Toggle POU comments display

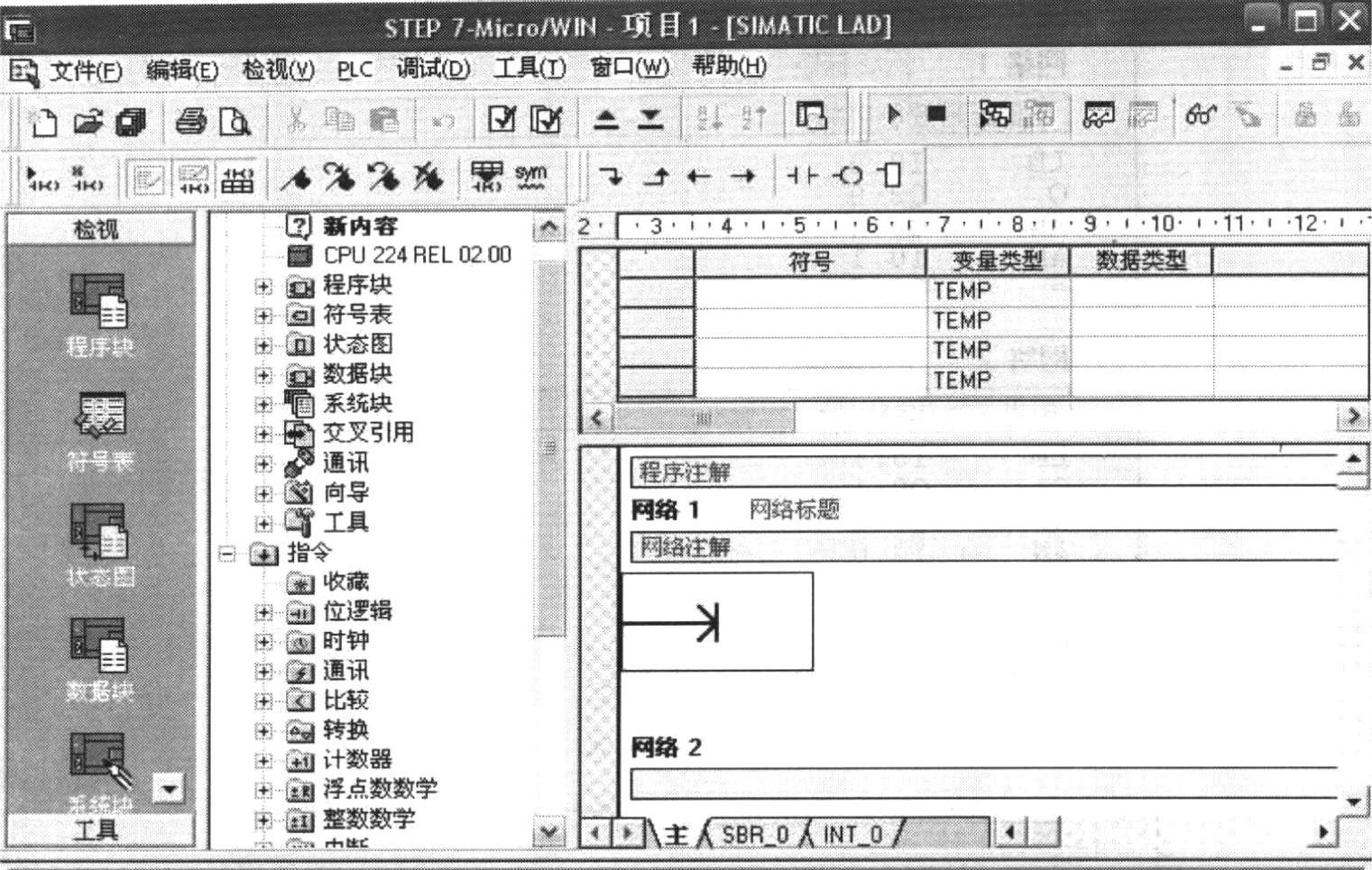coord(148,179)
